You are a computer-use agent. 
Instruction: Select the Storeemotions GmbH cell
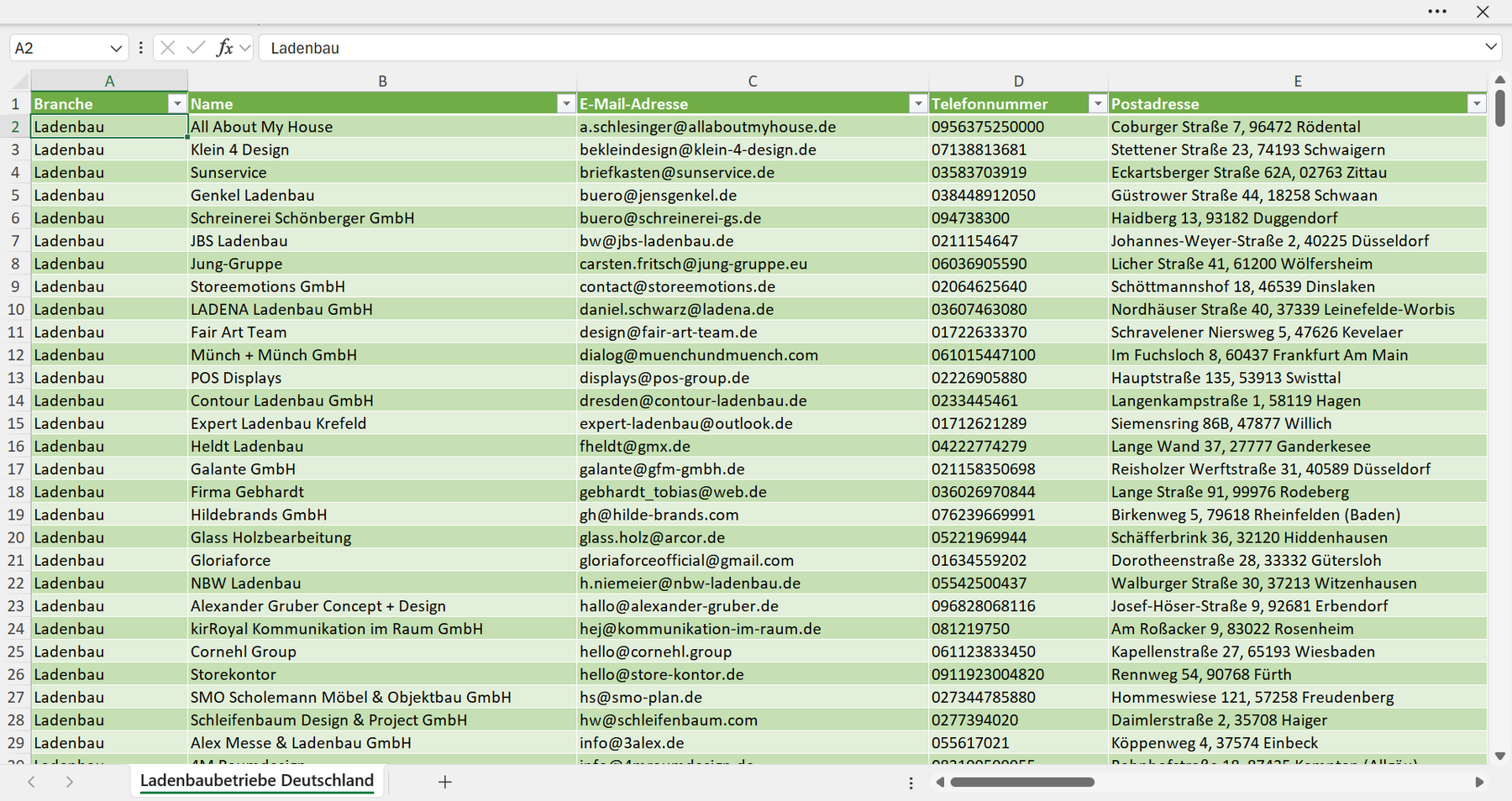[382, 286]
